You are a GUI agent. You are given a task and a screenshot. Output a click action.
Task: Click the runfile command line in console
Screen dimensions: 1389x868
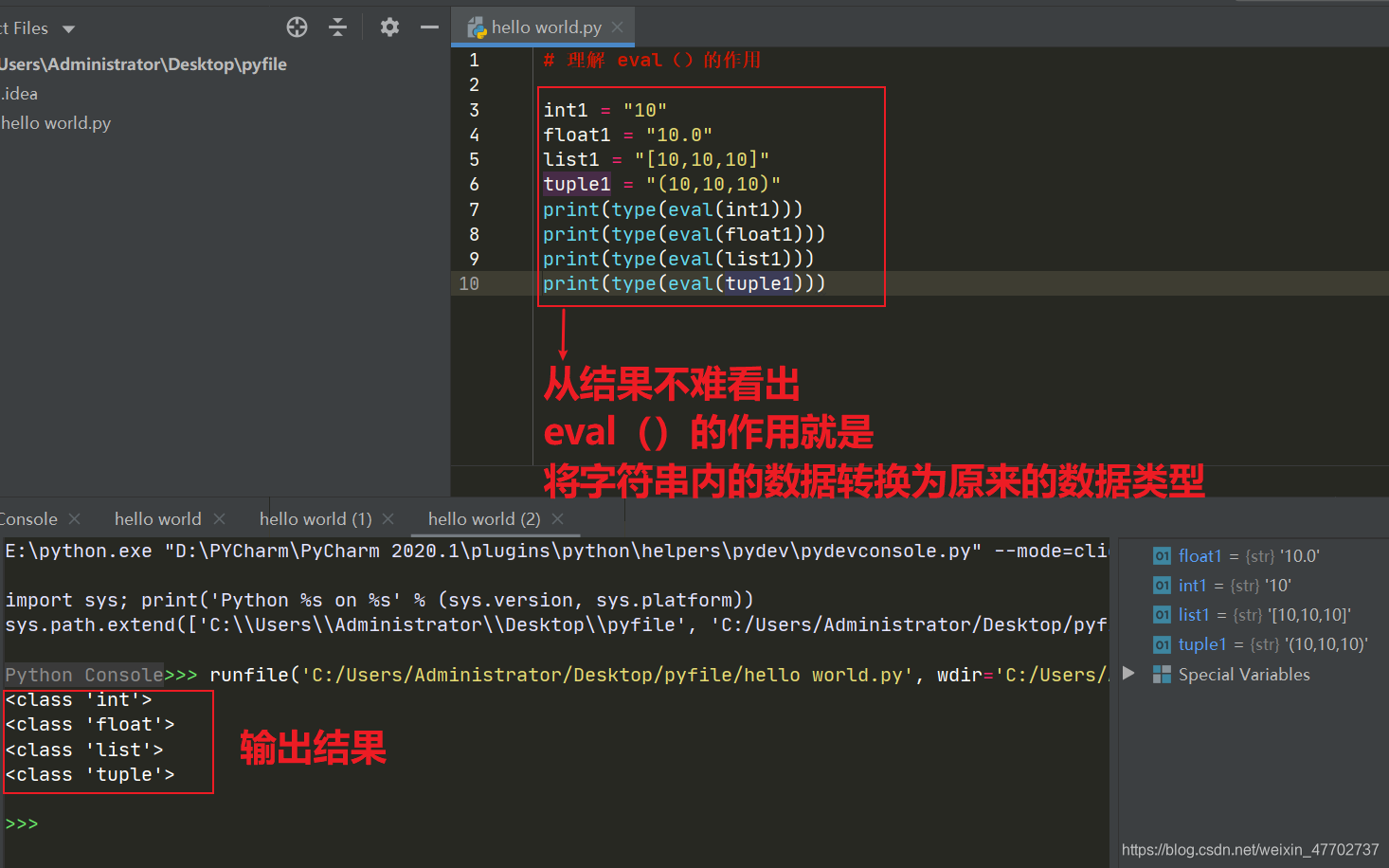[x=658, y=675]
